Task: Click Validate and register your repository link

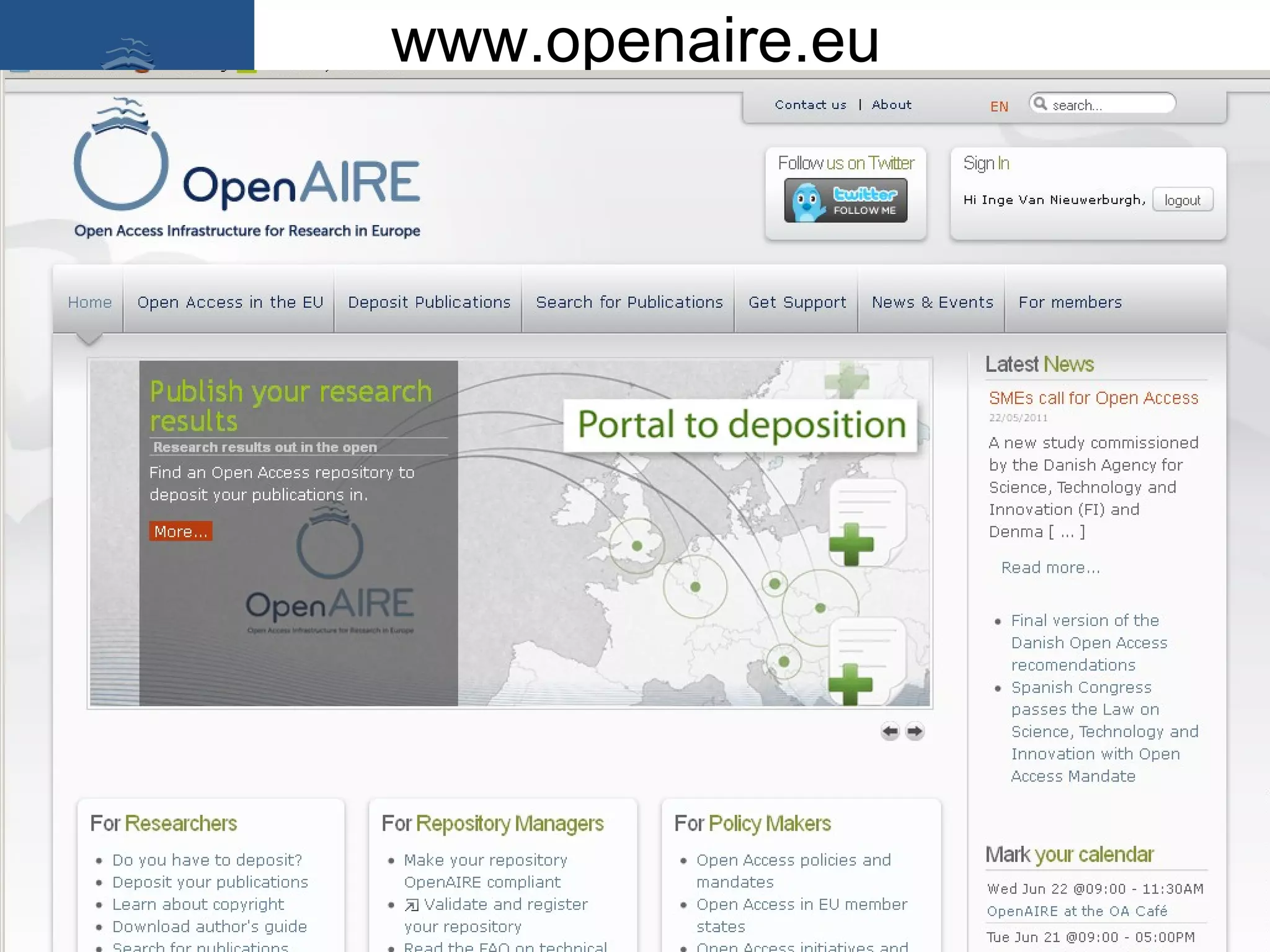Action: (495, 915)
